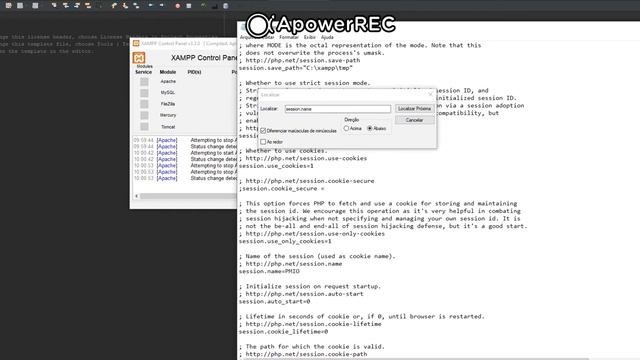Viewport: 640px width, 360px height.
Task: Click the Whether to use strict session mode line
Action: pyautogui.click(x=304, y=83)
